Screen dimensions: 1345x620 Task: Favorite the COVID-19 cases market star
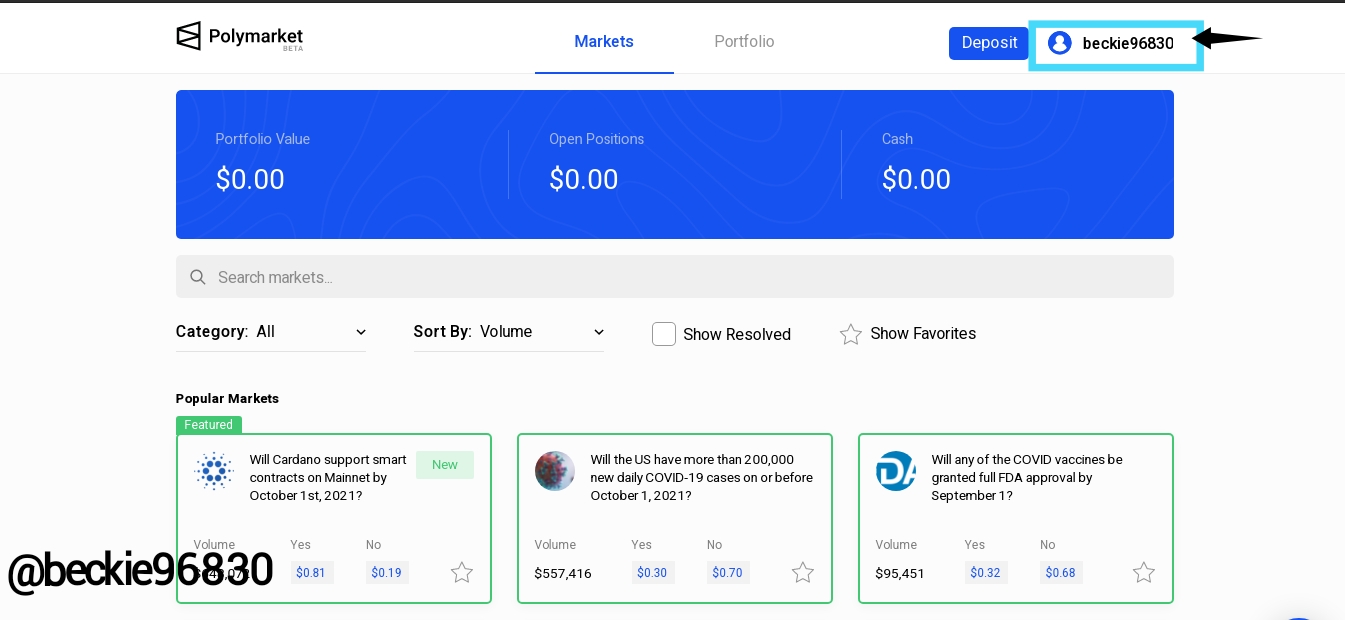point(803,572)
